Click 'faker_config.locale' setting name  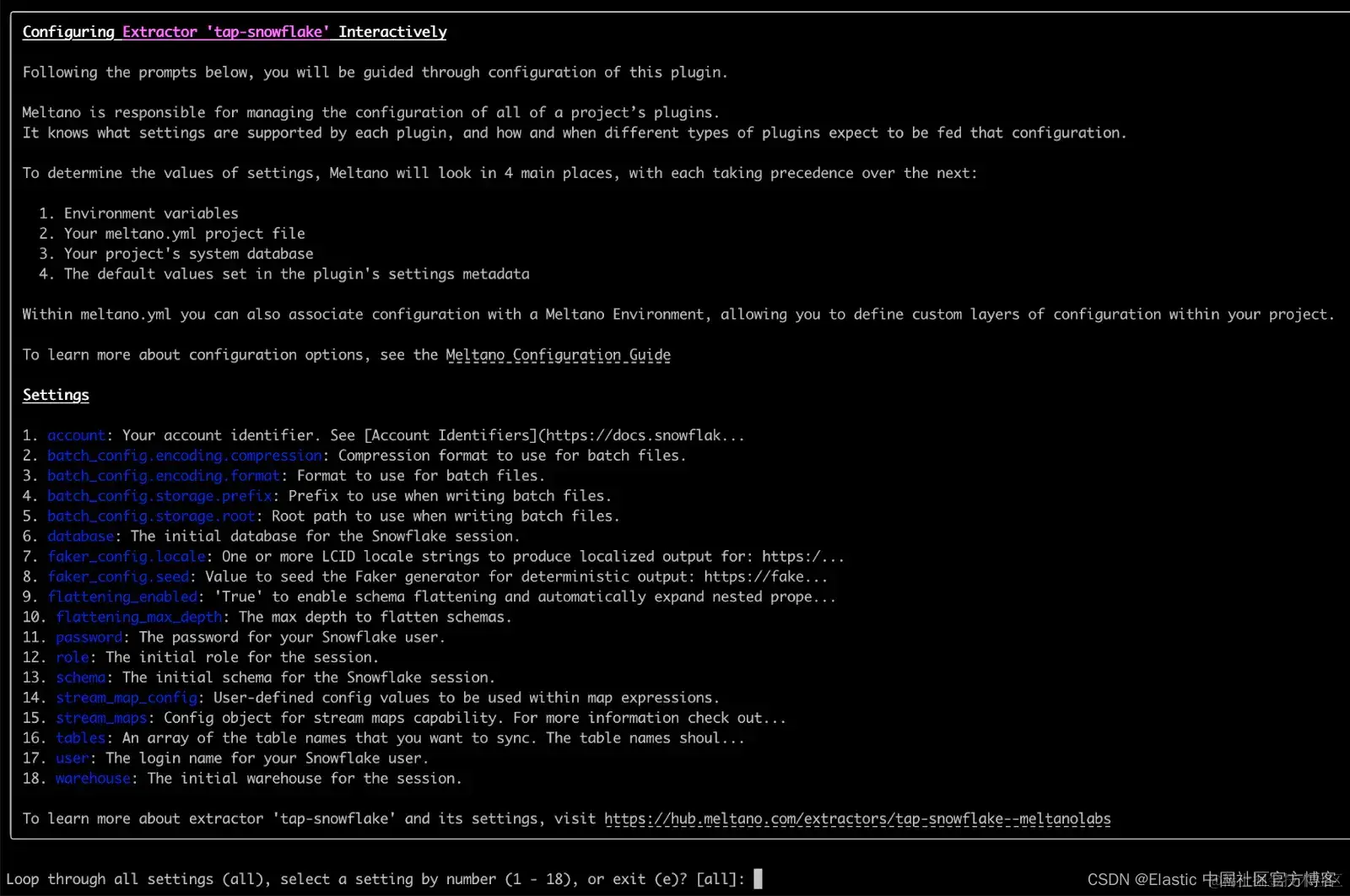127,557
